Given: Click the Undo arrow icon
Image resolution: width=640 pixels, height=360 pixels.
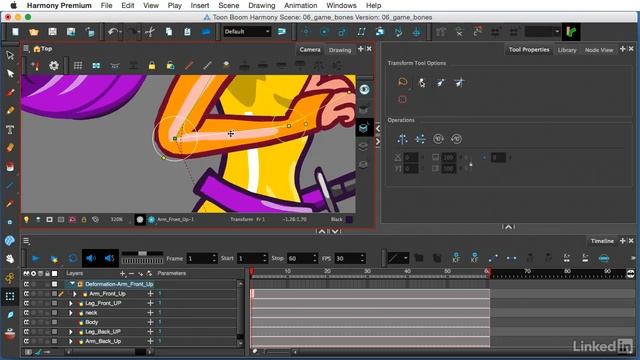Looking at the screenshot, I should click(x=112, y=32).
